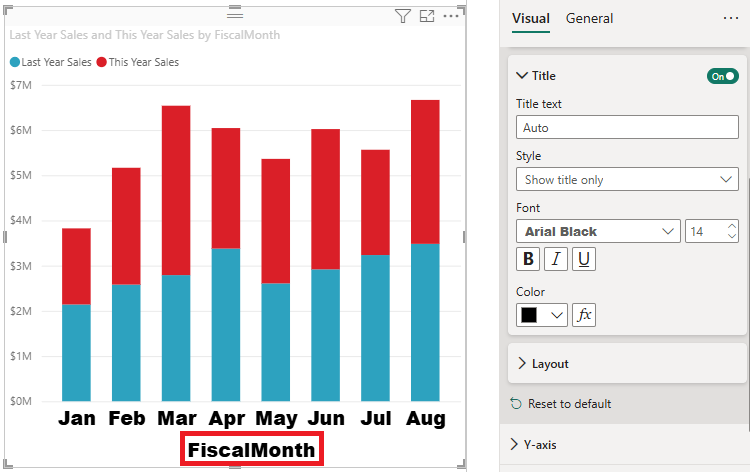The image size is (750, 472).
Task: Collapse the Title section chevron
Action: click(x=522, y=76)
